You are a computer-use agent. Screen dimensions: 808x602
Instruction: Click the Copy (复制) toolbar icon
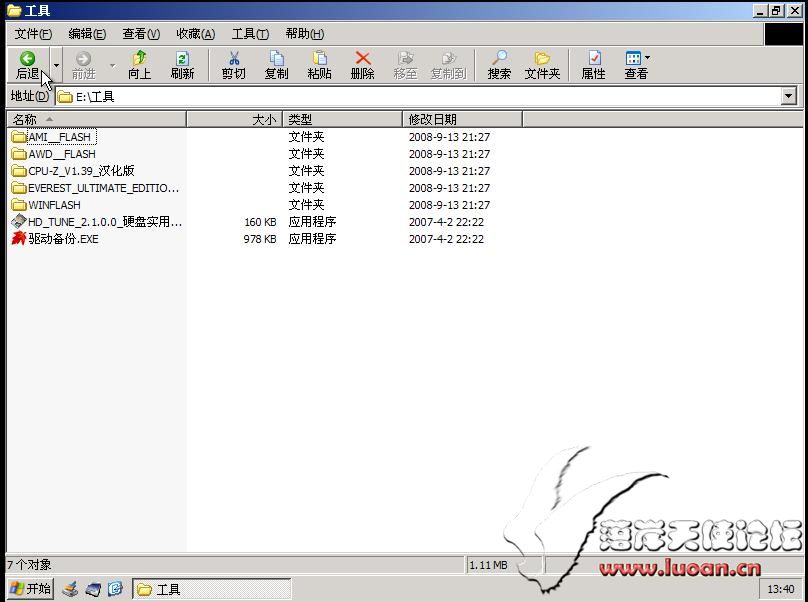[x=277, y=58]
